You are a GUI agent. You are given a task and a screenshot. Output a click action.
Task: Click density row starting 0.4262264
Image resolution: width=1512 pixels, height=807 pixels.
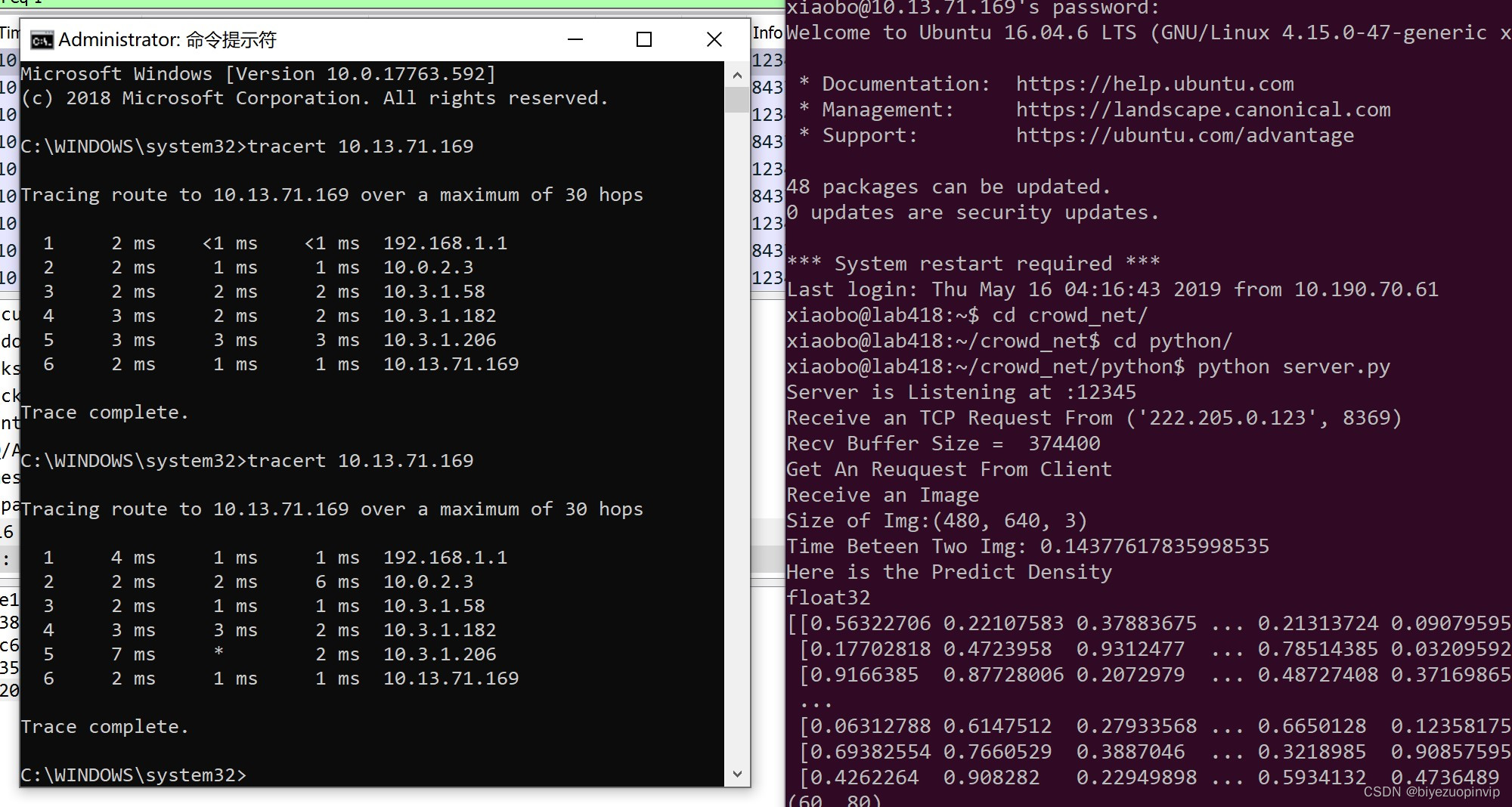pos(1148,778)
